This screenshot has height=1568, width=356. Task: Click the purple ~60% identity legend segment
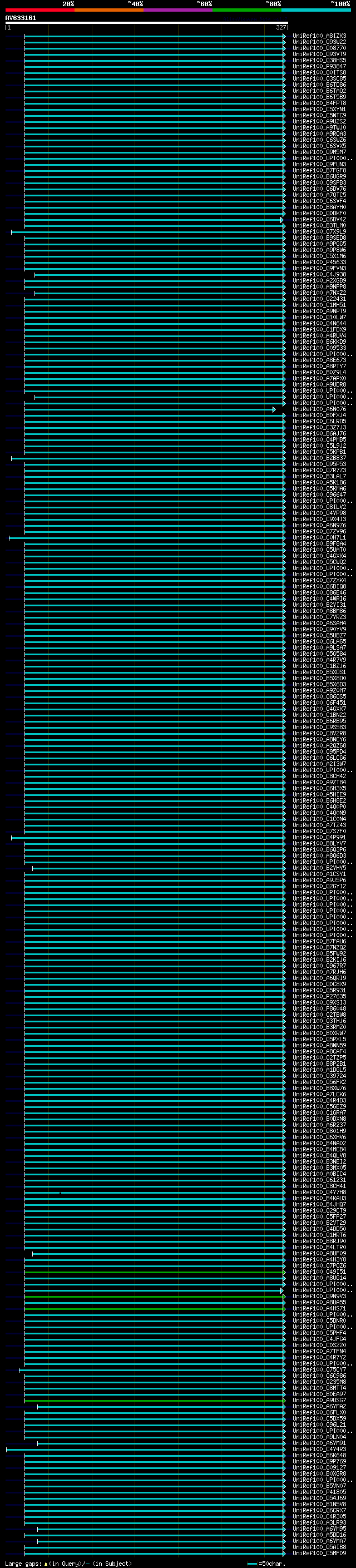177,10
